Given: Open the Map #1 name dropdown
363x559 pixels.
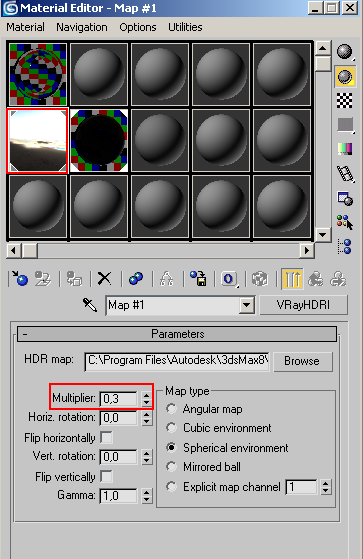Looking at the screenshot, I should click(247, 305).
